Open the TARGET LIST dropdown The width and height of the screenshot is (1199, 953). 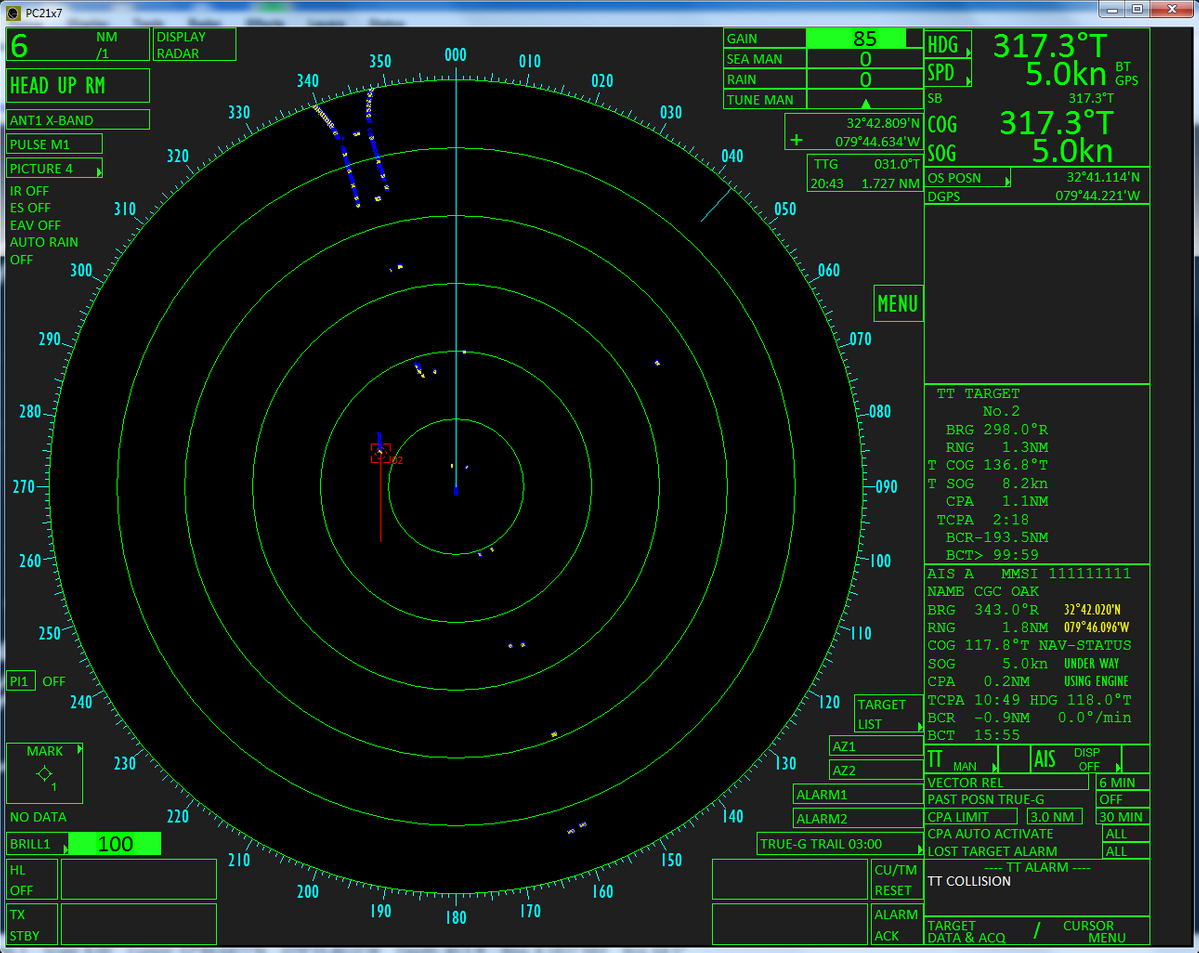point(889,714)
